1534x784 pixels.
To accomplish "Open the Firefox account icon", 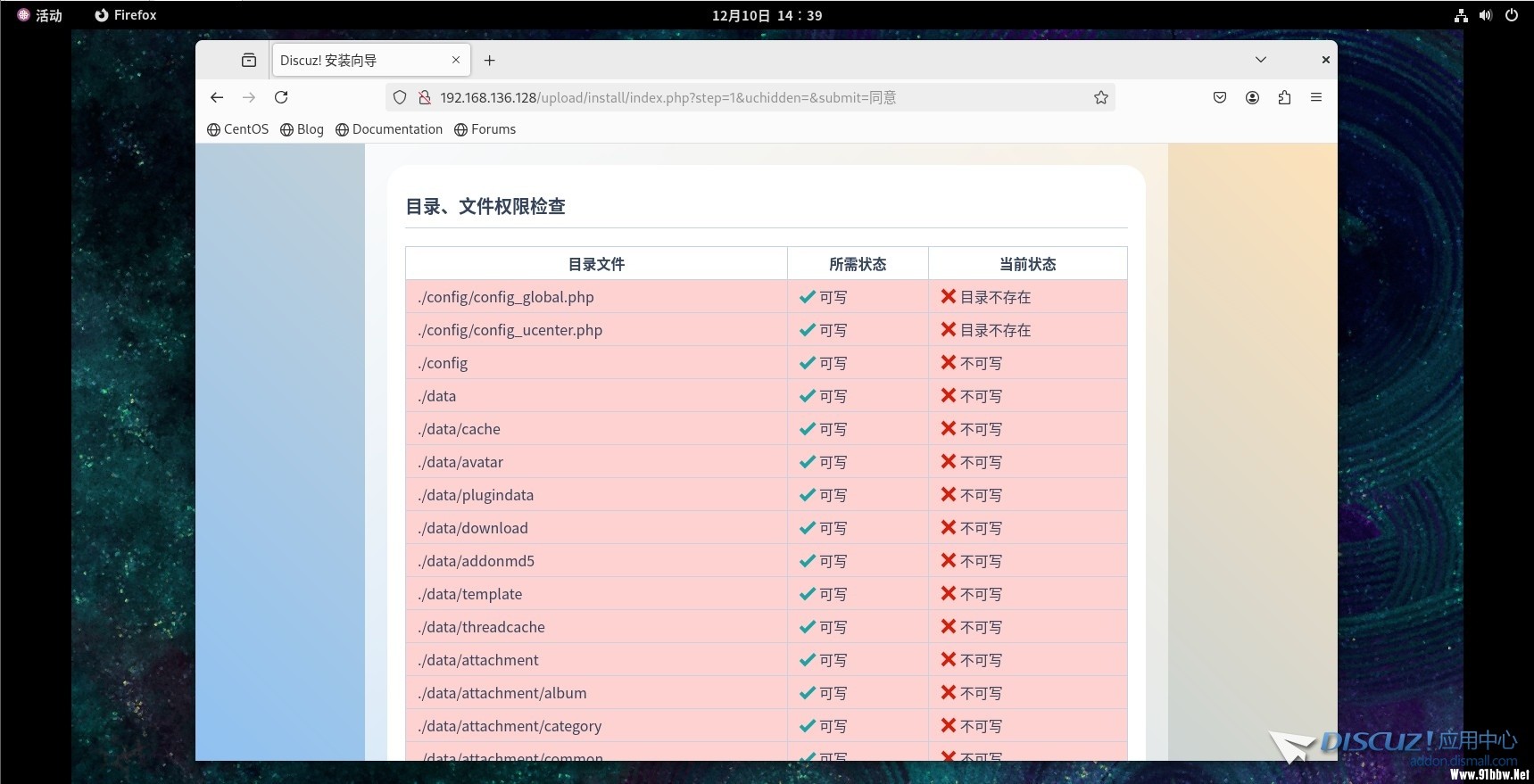I will click(x=1252, y=97).
